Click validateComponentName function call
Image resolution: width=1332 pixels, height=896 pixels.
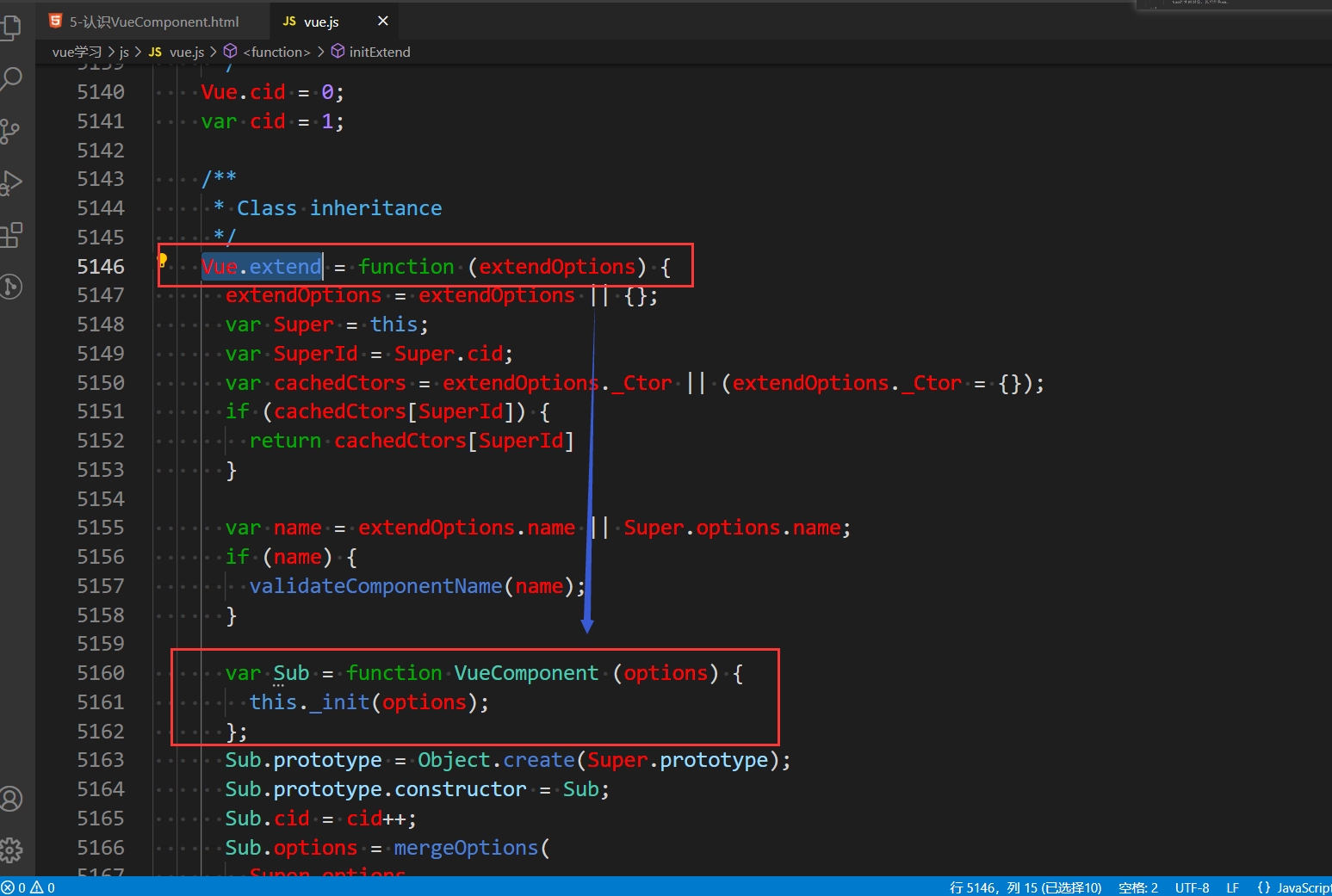tap(375, 586)
